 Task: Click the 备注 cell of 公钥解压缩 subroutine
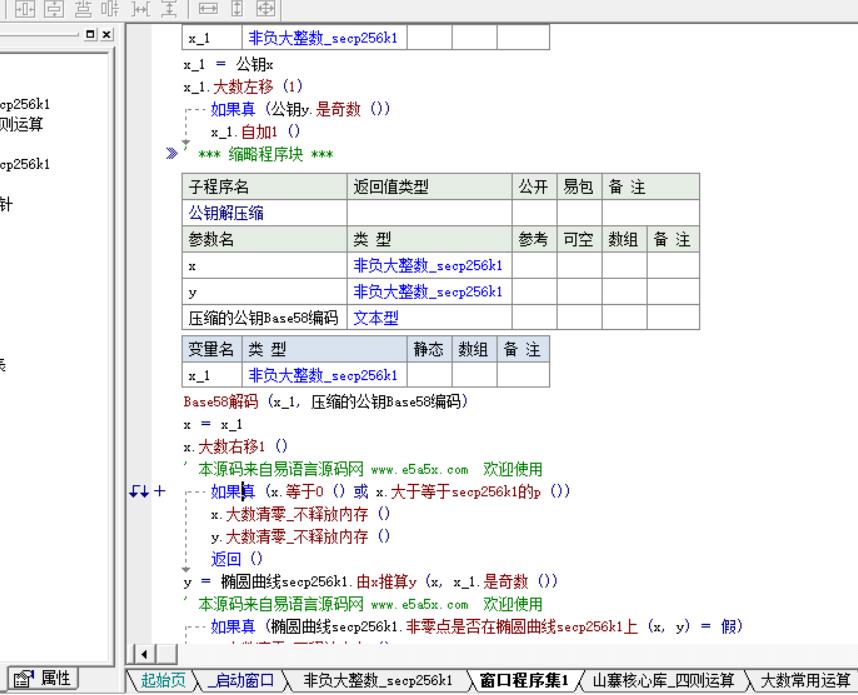pos(651,212)
